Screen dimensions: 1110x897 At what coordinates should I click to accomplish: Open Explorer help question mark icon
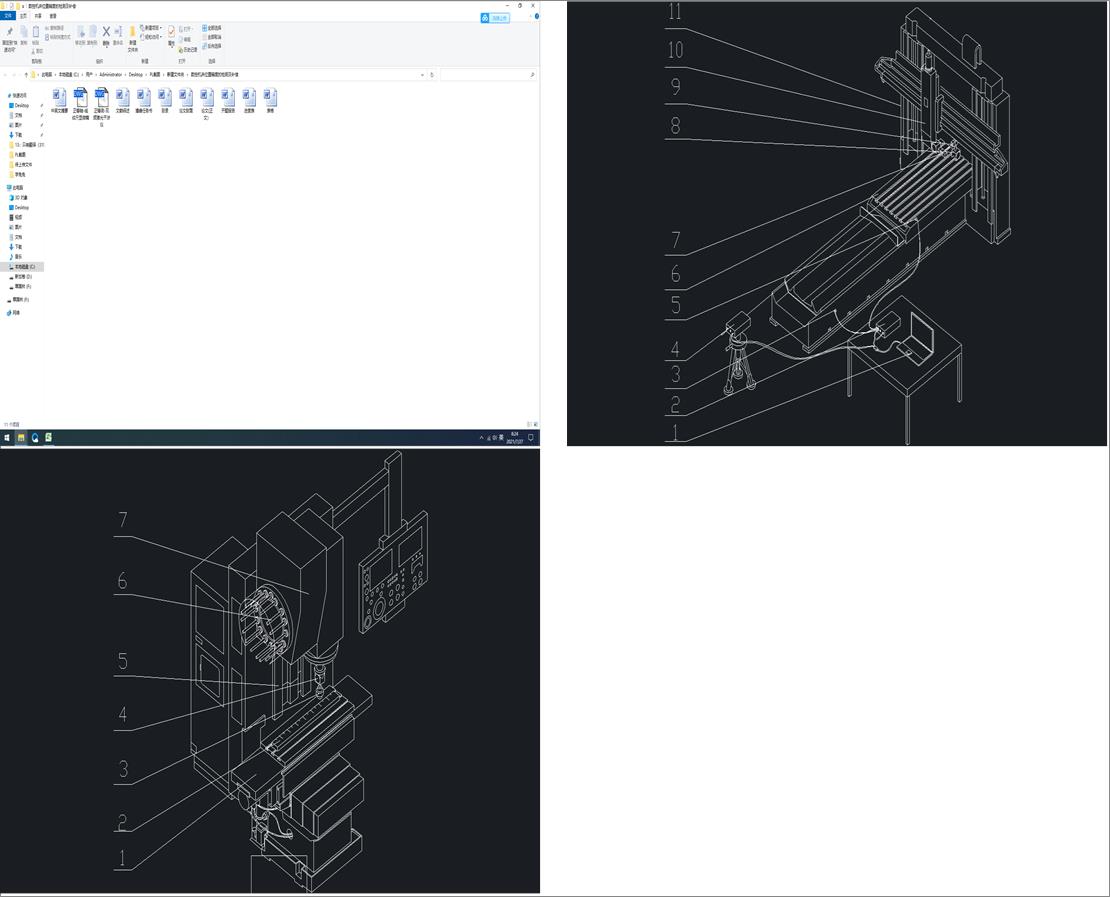537,16
